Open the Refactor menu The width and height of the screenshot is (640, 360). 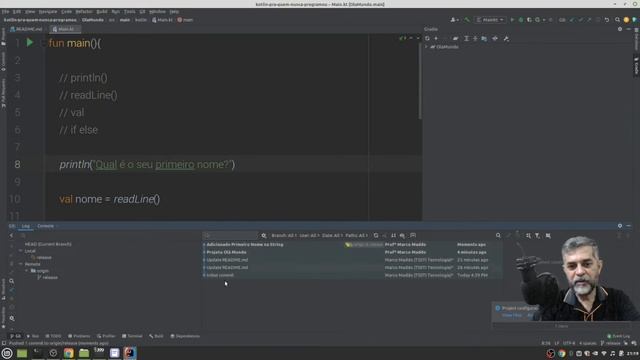(84, 11)
